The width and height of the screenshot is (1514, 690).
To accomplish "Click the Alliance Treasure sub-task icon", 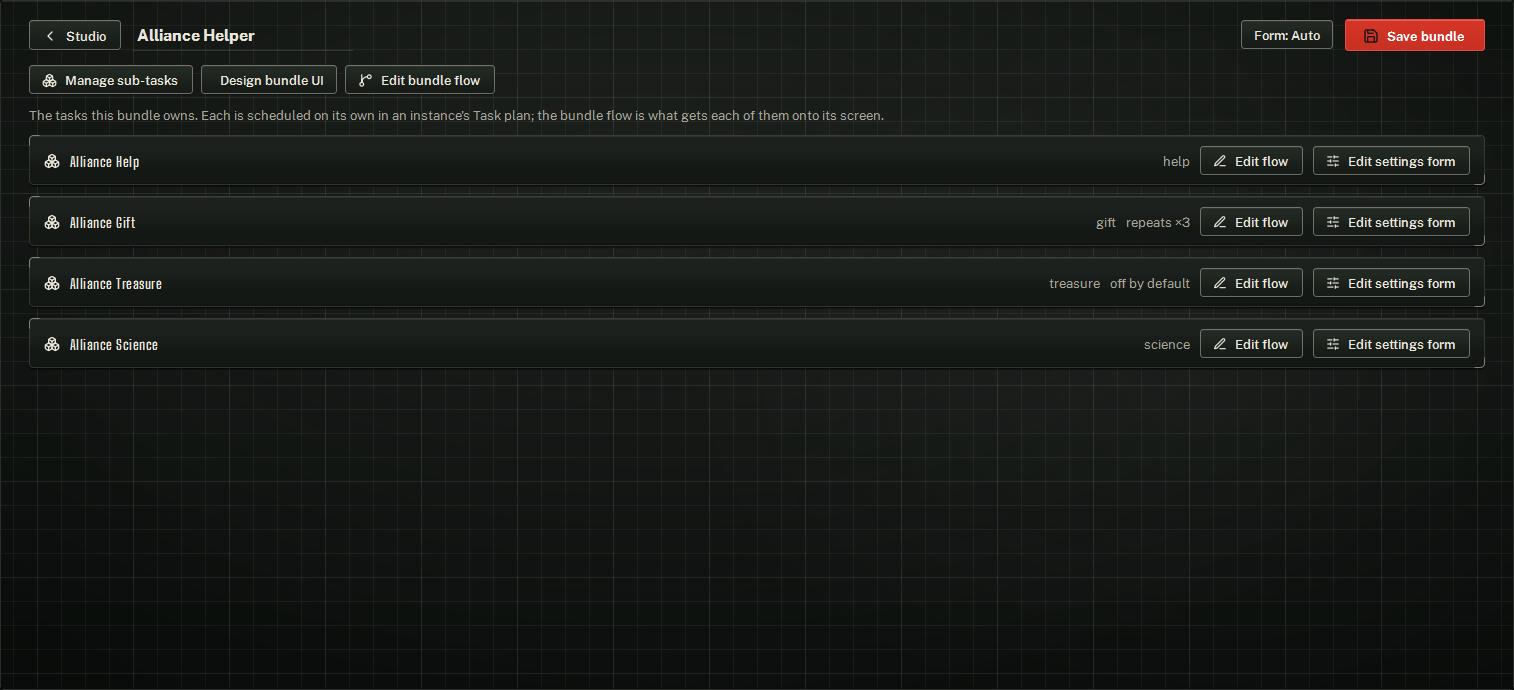I will [x=52, y=283].
